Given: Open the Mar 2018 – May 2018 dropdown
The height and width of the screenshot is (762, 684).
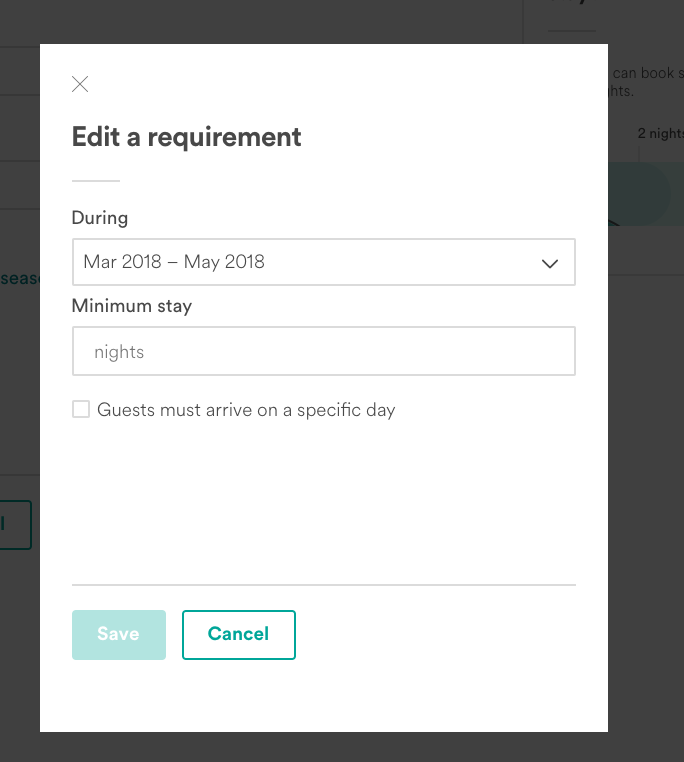Looking at the screenshot, I should tap(300, 262).
